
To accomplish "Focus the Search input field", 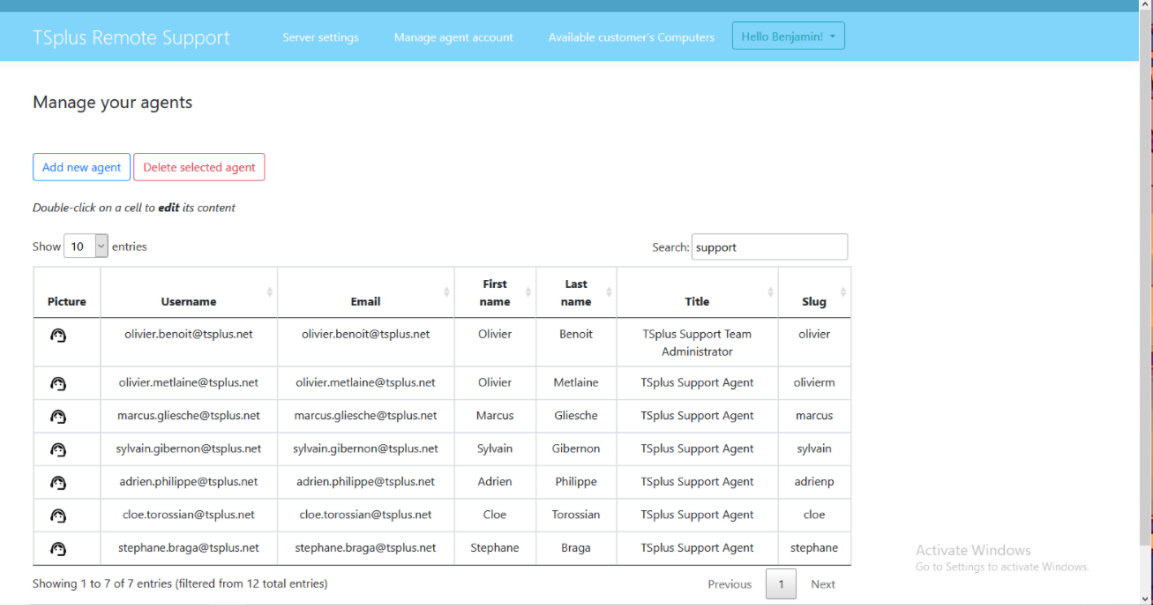I will 769,247.
